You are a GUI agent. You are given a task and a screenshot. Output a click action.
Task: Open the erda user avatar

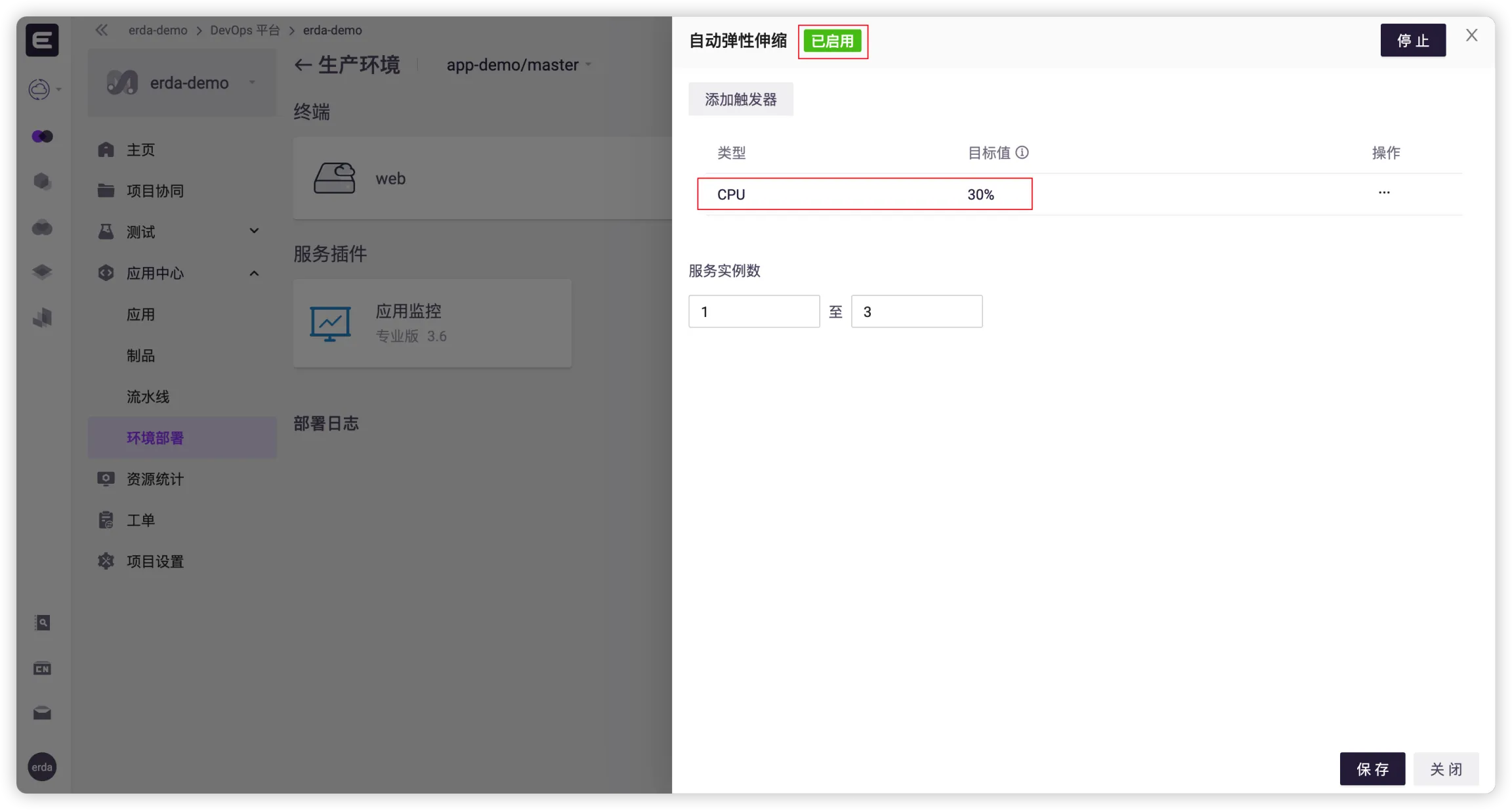[x=42, y=767]
